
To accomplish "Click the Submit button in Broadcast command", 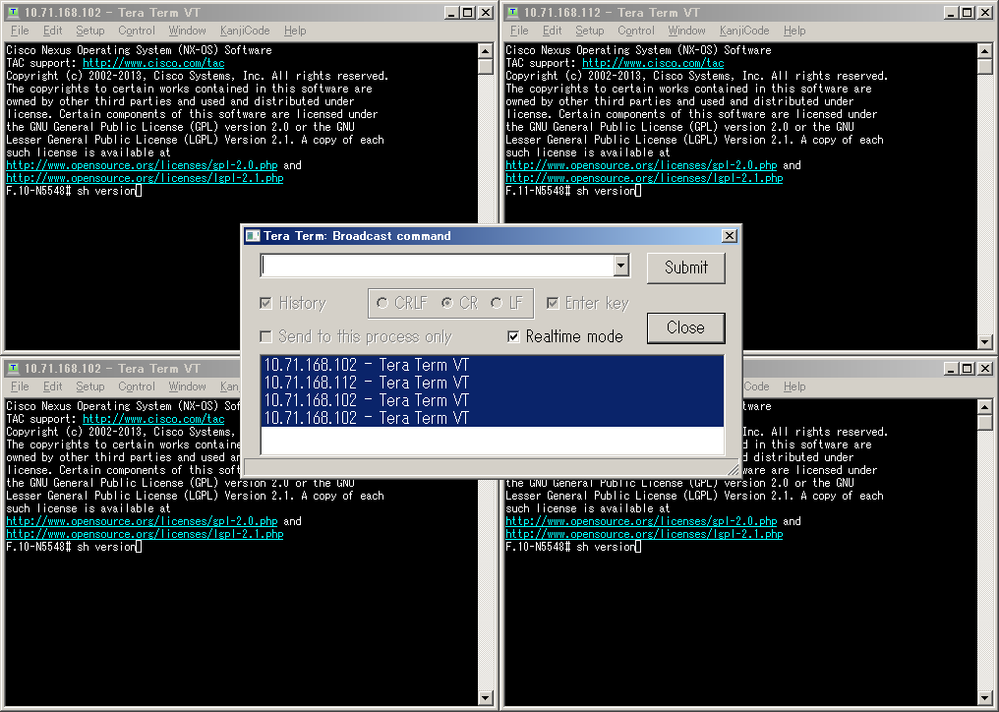I will click(x=686, y=268).
